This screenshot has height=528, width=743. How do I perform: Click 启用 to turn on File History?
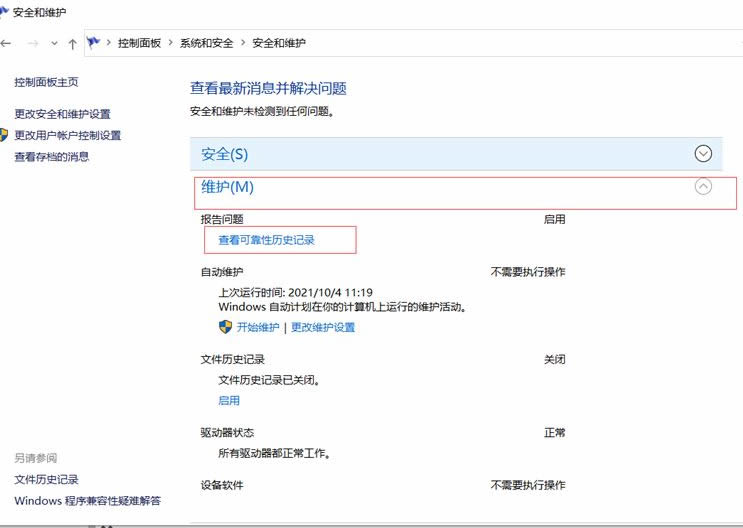(229, 400)
